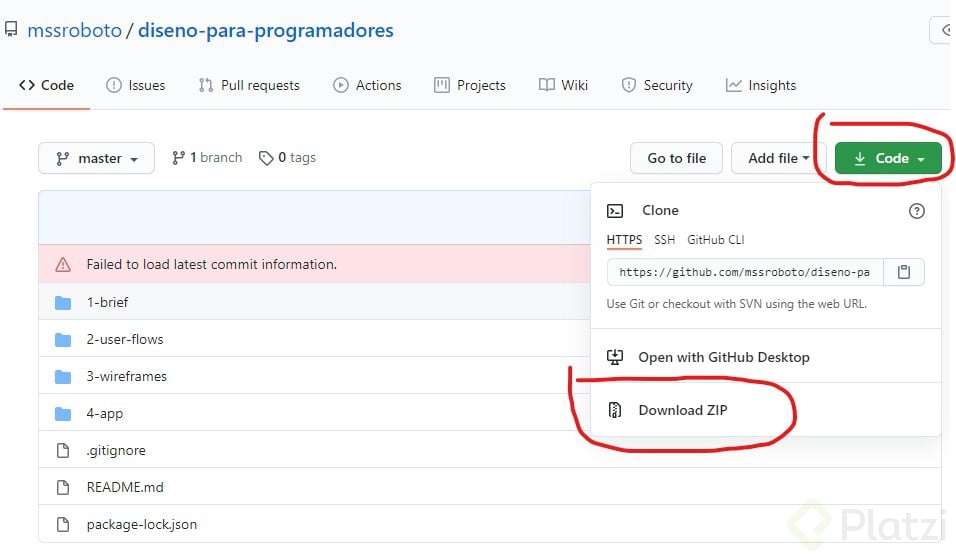Click 'Use Git or checkout with SVN' text
956x557 pixels.
(x=737, y=303)
